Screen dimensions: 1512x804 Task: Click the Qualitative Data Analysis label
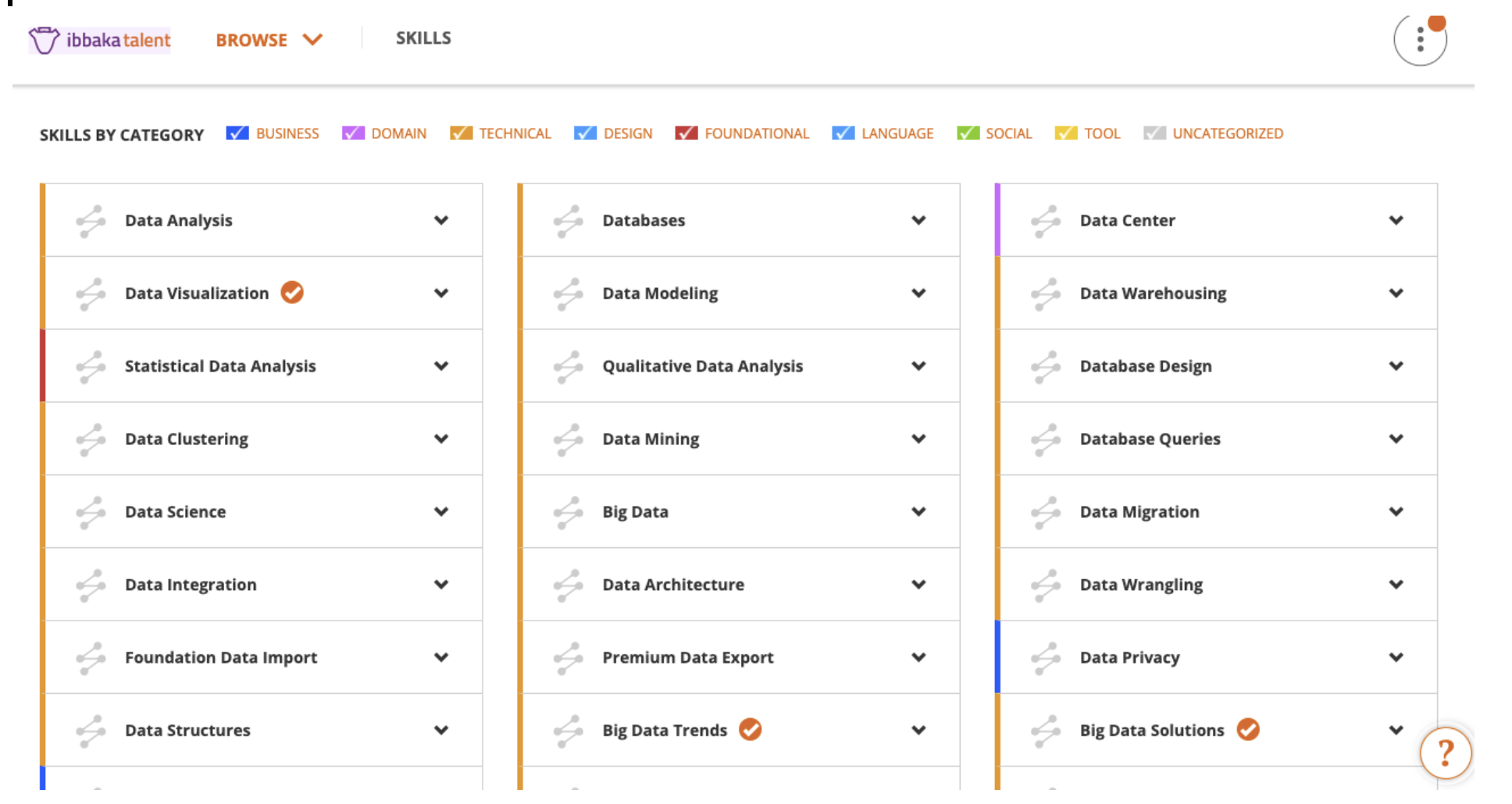coord(703,366)
